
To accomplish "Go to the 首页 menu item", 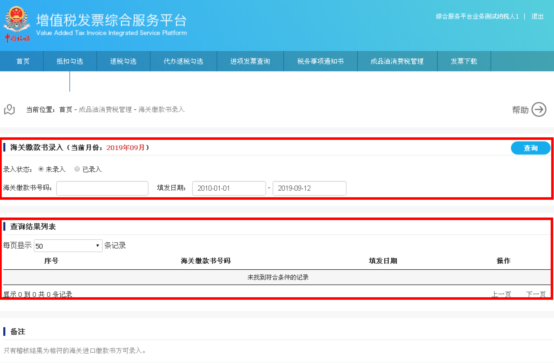I will tap(23, 62).
